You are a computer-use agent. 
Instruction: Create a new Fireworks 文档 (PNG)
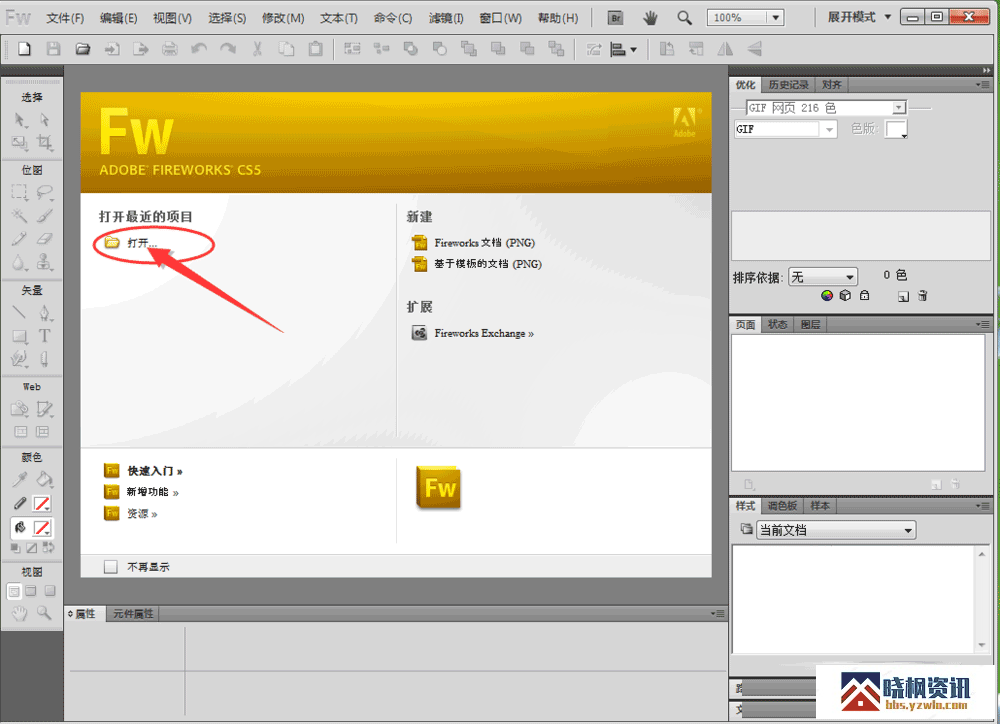tap(487, 243)
